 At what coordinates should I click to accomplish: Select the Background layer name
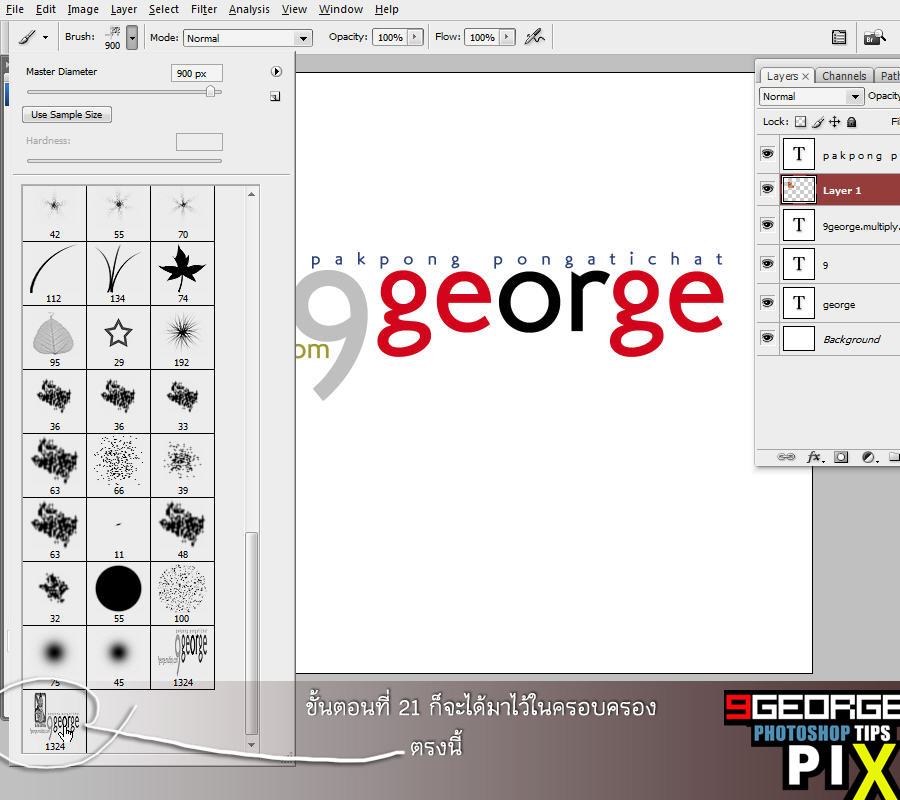(x=851, y=339)
